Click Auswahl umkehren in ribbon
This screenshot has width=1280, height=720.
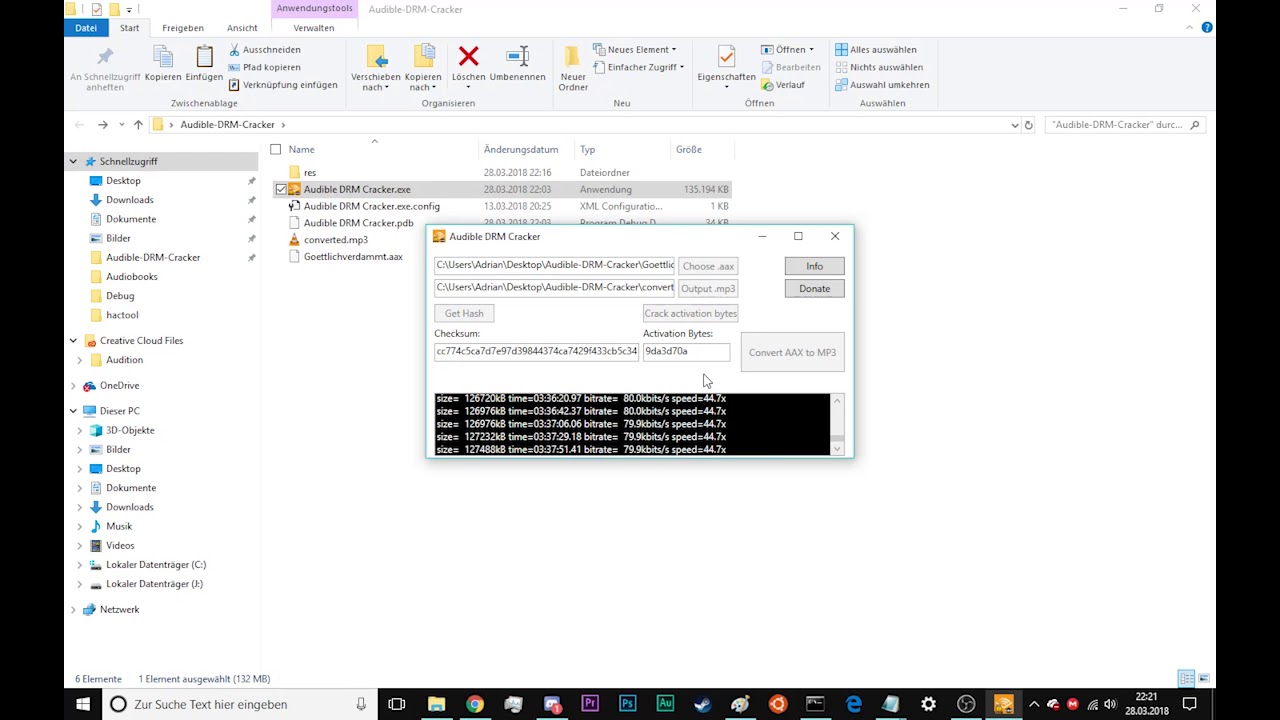[x=882, y=85]
